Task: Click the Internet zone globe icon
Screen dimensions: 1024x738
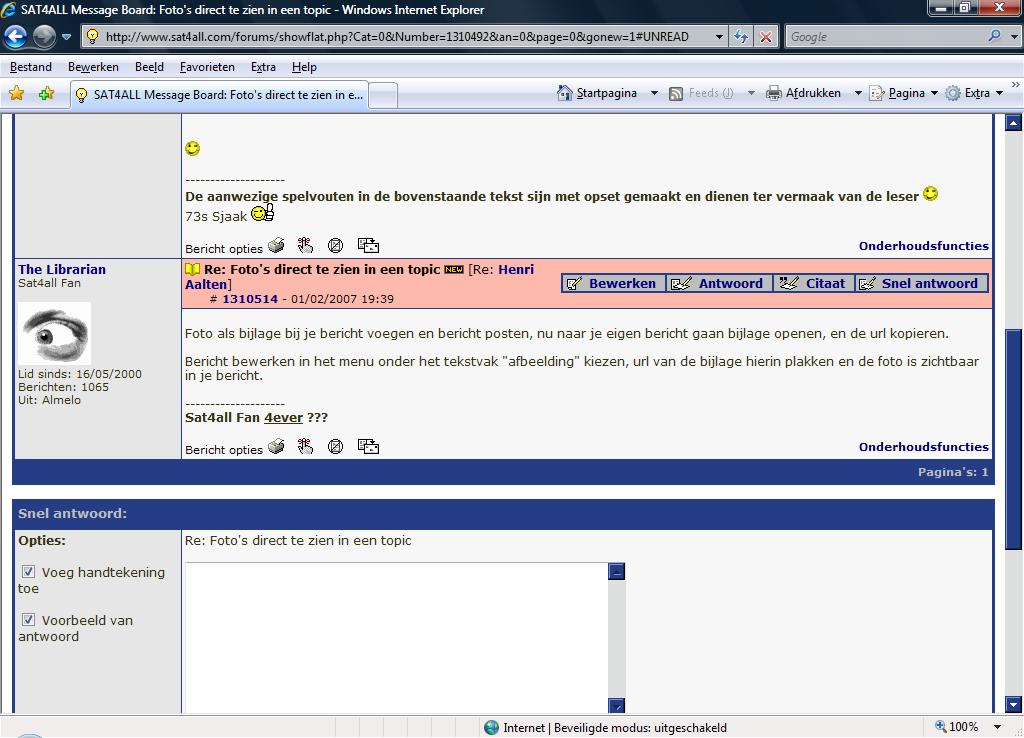Action: [x=491, y=728]
